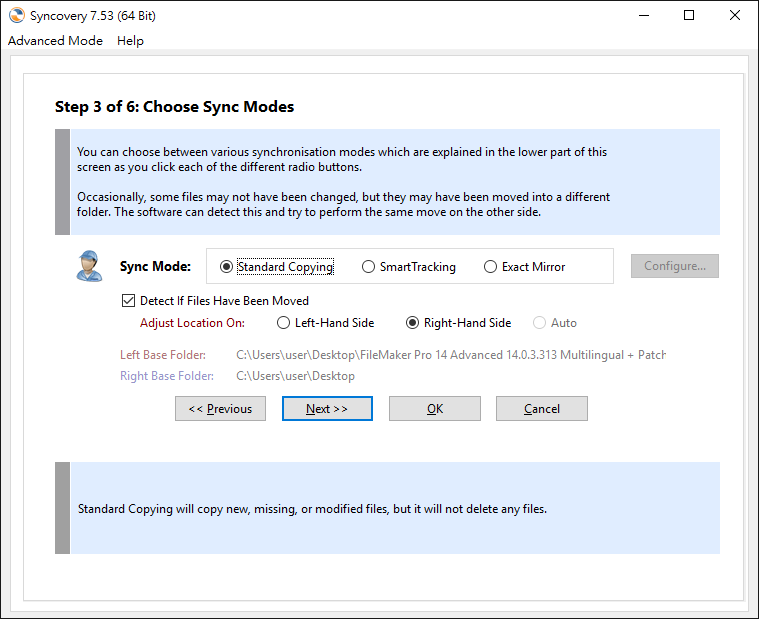Pick the Auto adjust location option
The width and height of the screenshot is (759, 619).
point(555,323)
